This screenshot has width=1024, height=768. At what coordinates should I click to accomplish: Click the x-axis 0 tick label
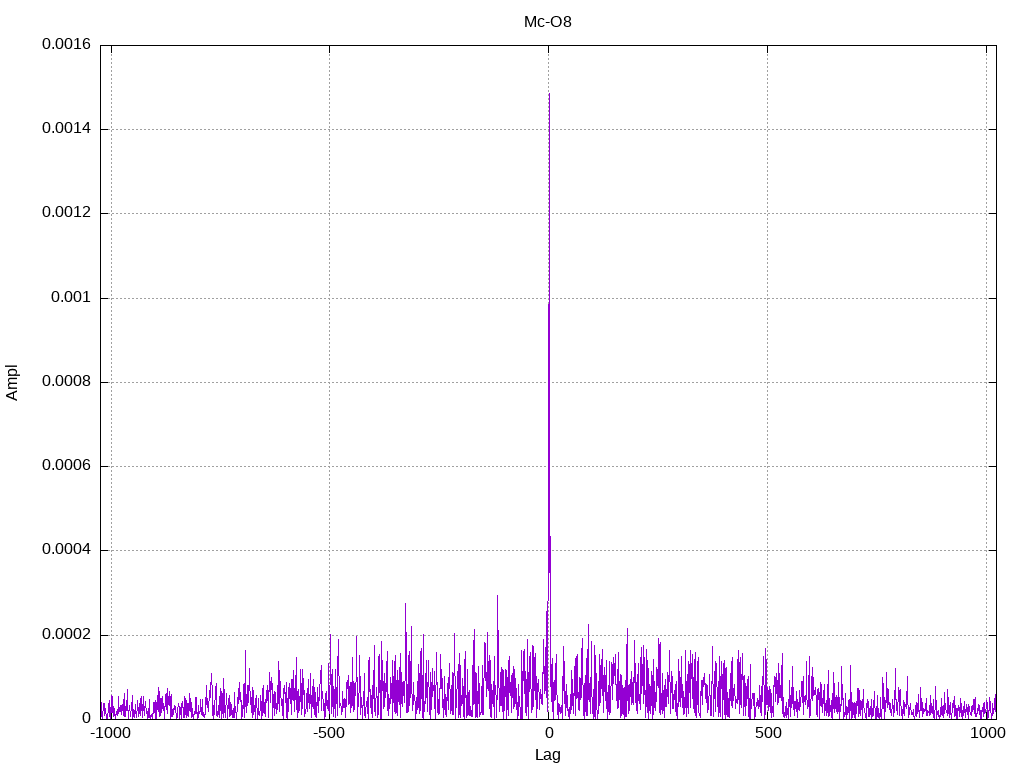[548, 733]
